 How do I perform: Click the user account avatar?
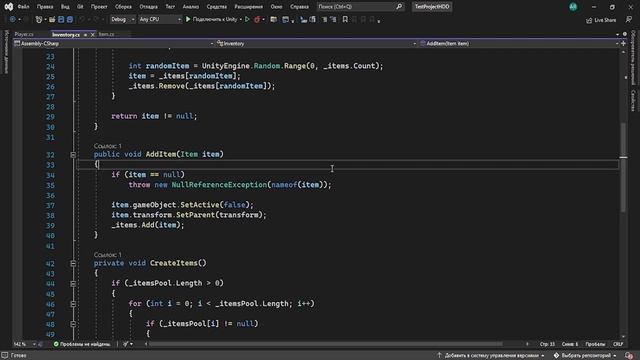573,7
